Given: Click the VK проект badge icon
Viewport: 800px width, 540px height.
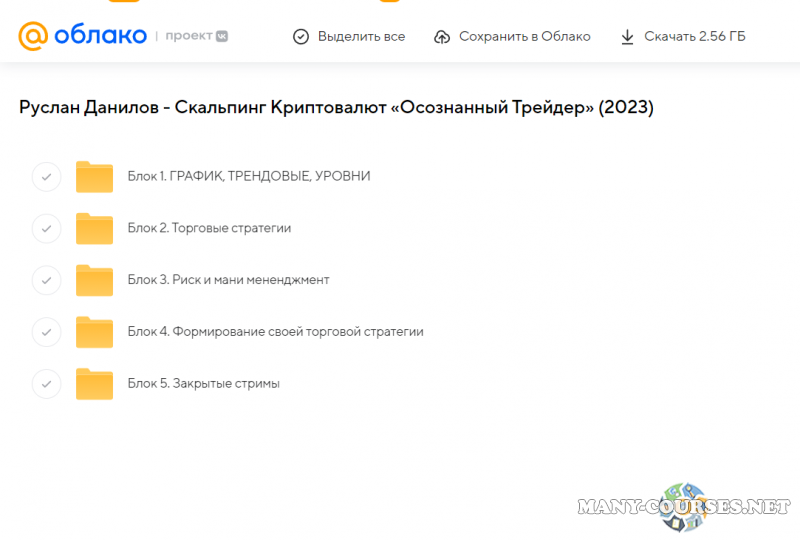Looking at the screenshot, I should coord(222,36).
